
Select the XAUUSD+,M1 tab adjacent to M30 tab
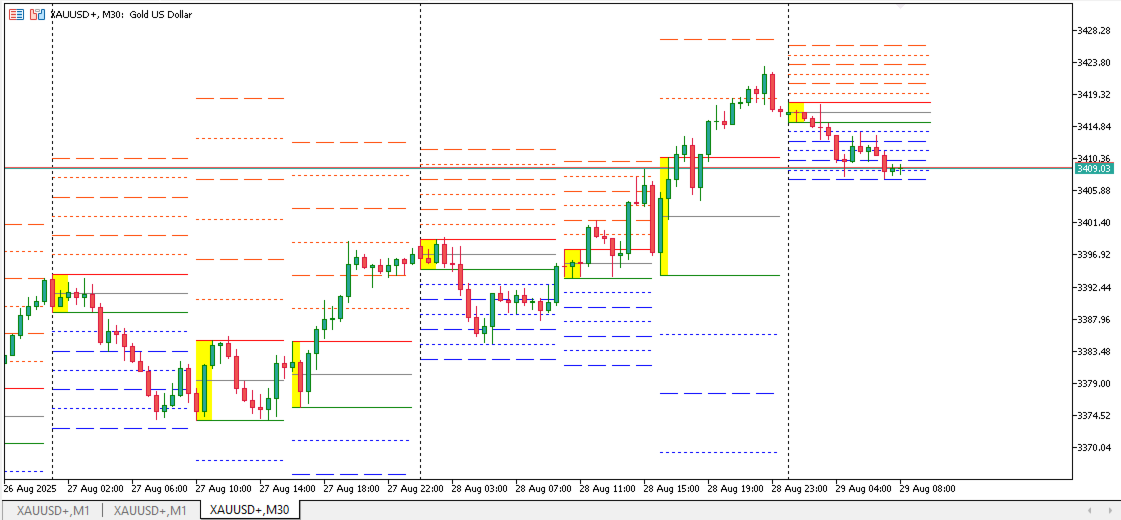tap(150, 510)
